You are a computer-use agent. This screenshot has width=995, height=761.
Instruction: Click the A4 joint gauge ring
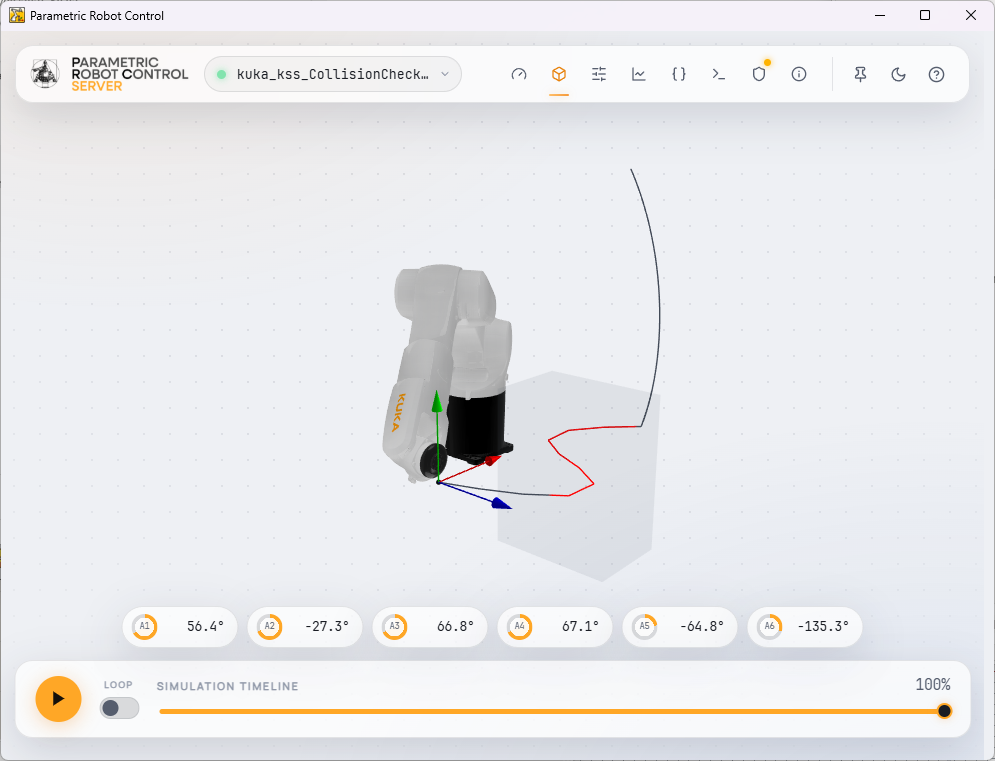coord(520,626)
